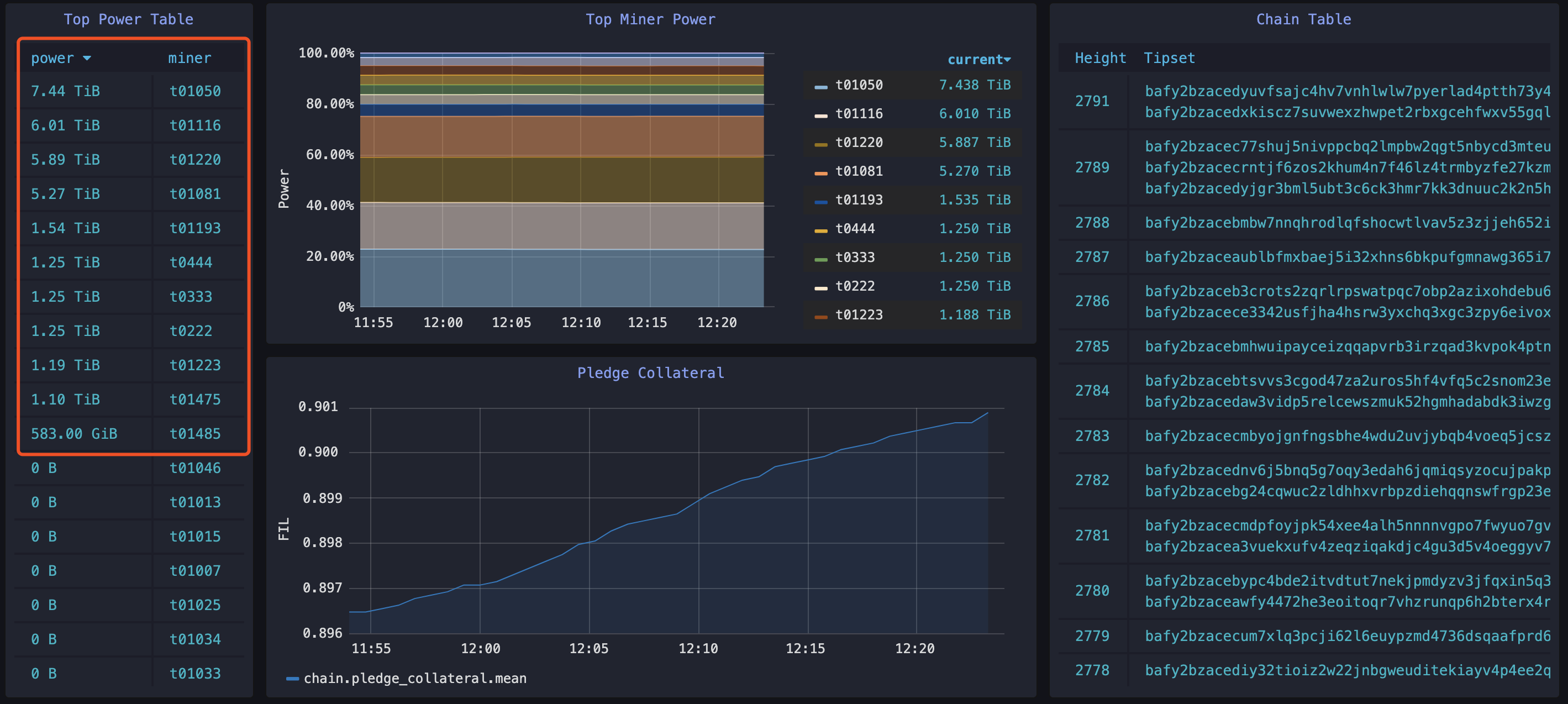Toggle t0222 series in legend
The width and height of the screenshot is (1568, 704).
click(x=855, y=286)
